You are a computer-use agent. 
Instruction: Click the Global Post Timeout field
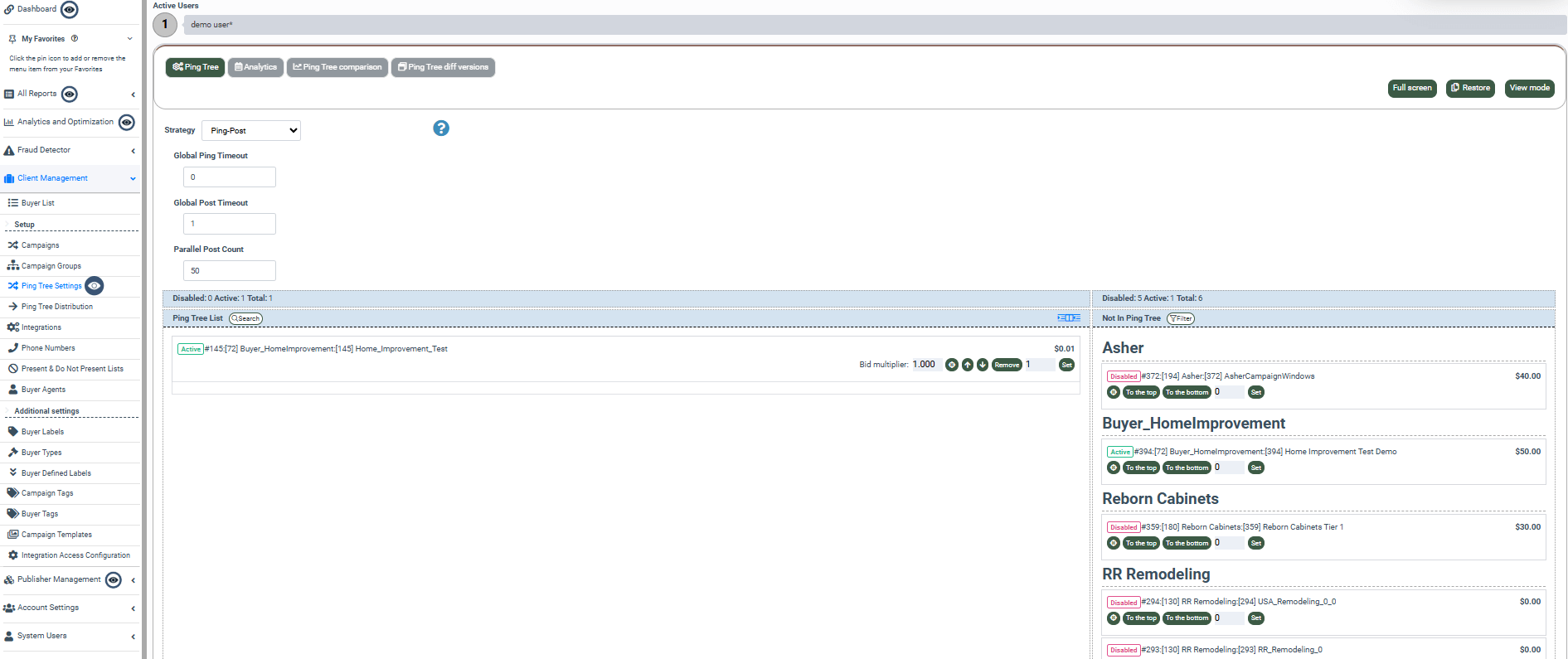click(230, 224)
